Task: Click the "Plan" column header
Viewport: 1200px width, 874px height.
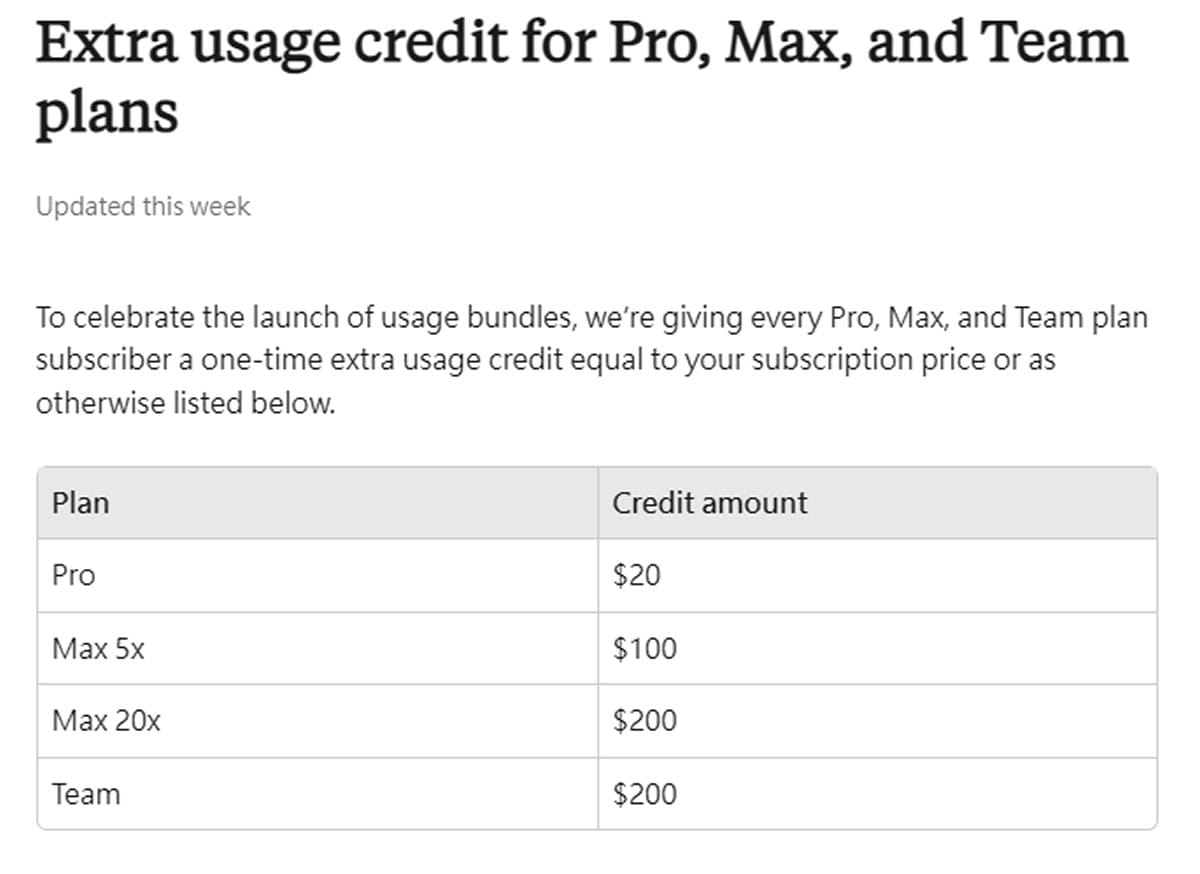Action: [80, 502]
